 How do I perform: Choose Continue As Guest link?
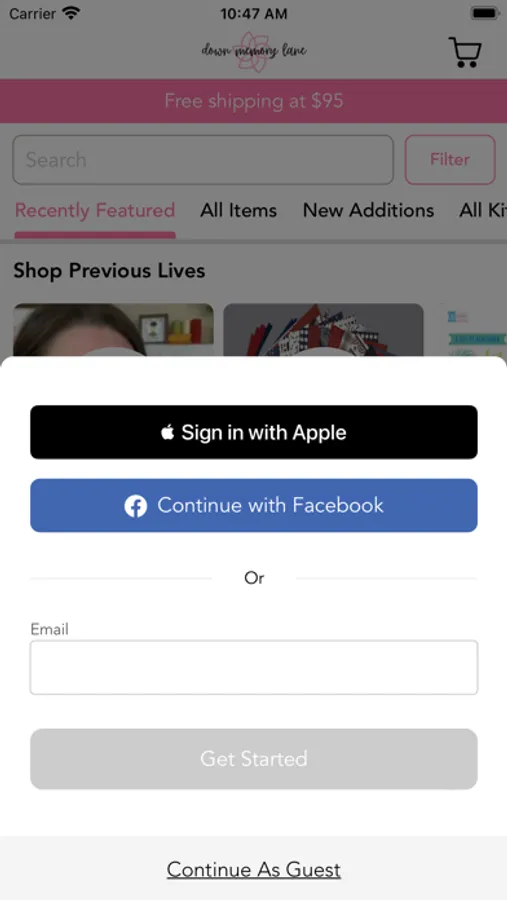click(254, 870)
